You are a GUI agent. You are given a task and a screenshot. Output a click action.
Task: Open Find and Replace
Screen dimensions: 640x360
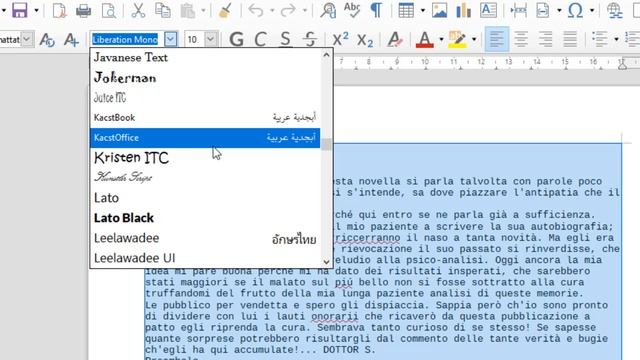(x=328, y=10)
